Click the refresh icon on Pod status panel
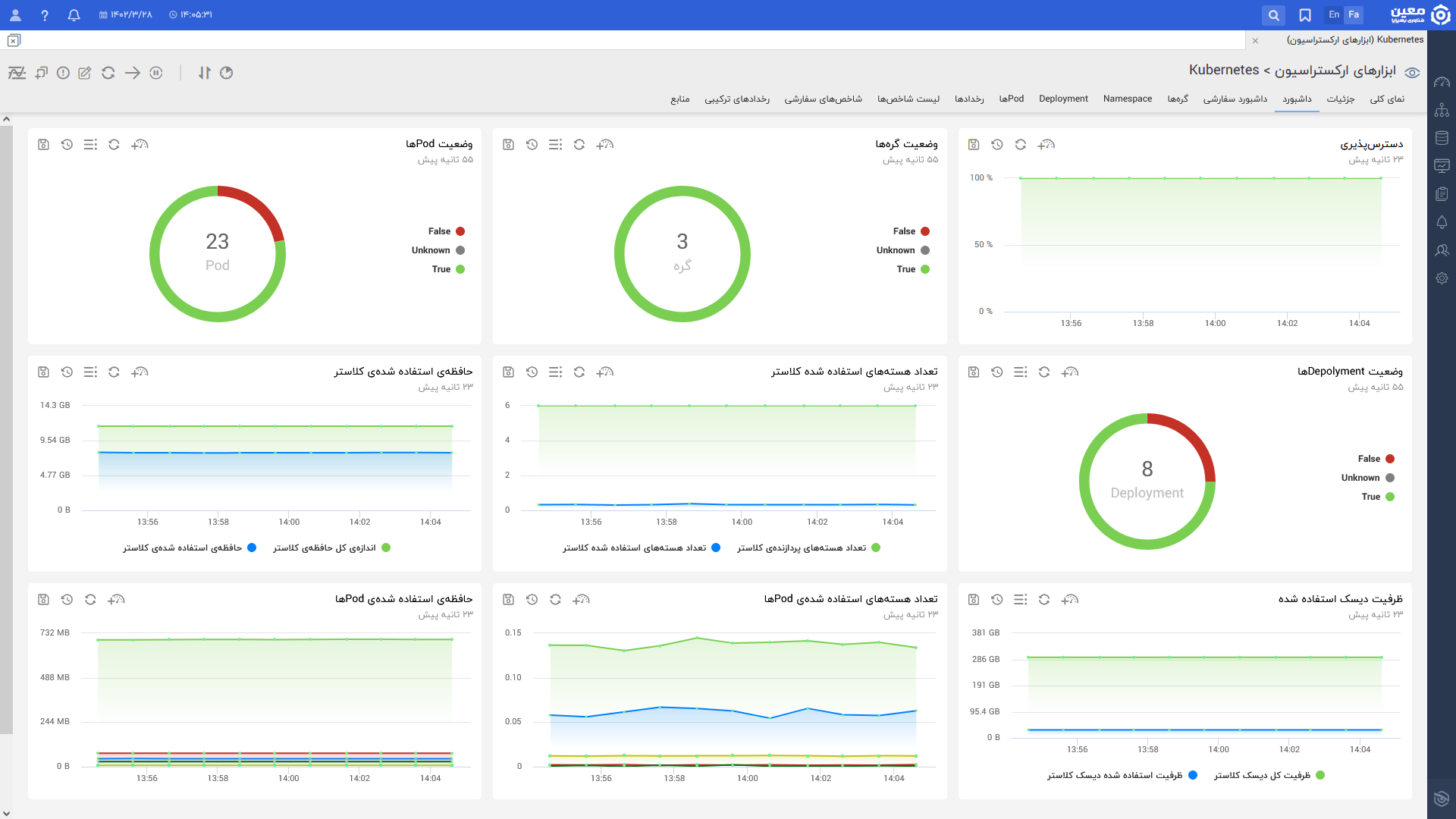 coord(114,145)
